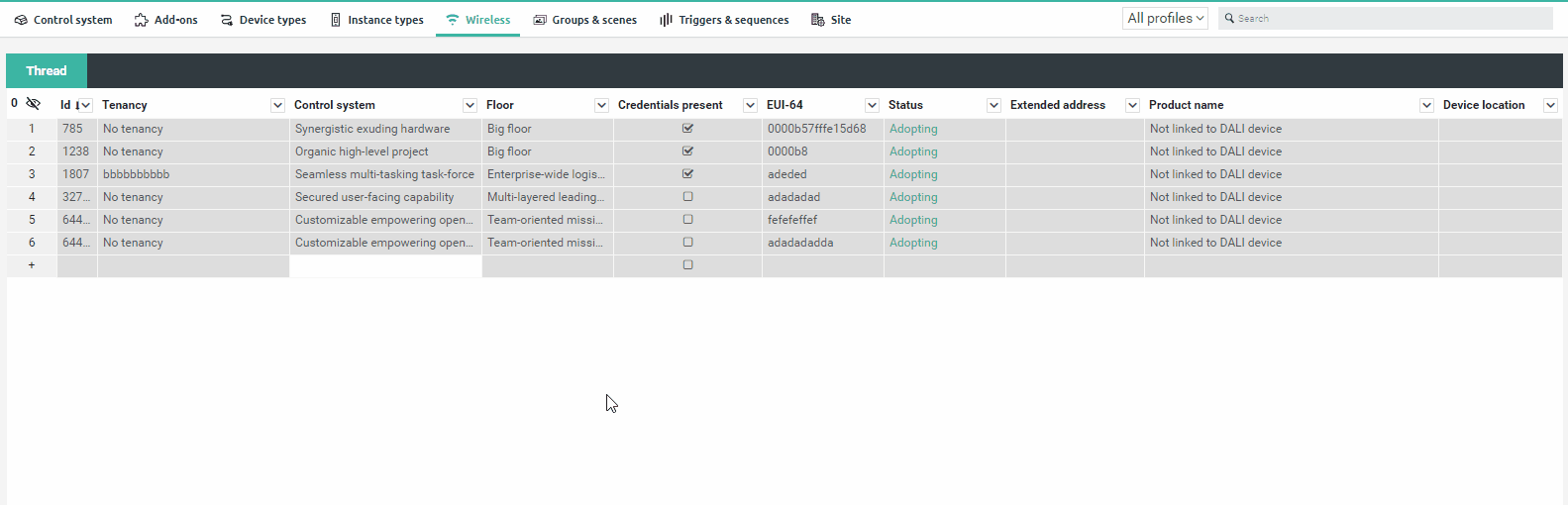This screenshot has height=505, width=1568.
Task: Check credentials box in adadadadda row
Action: (x=687, y=243)
